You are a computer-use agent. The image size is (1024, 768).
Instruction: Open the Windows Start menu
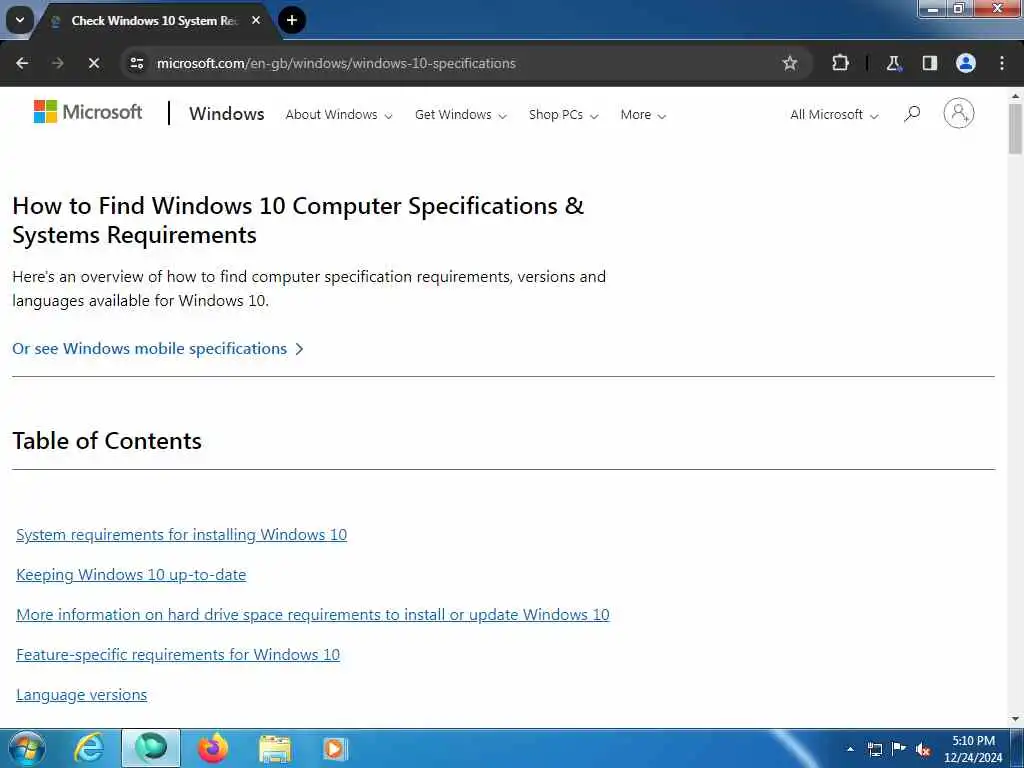tap(27, 748)
